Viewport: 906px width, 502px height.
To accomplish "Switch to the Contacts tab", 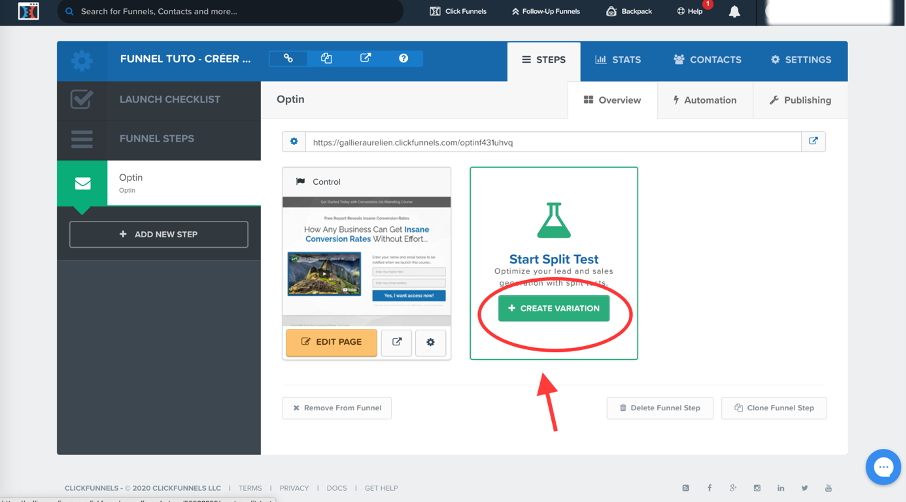I will coord(707,60).
